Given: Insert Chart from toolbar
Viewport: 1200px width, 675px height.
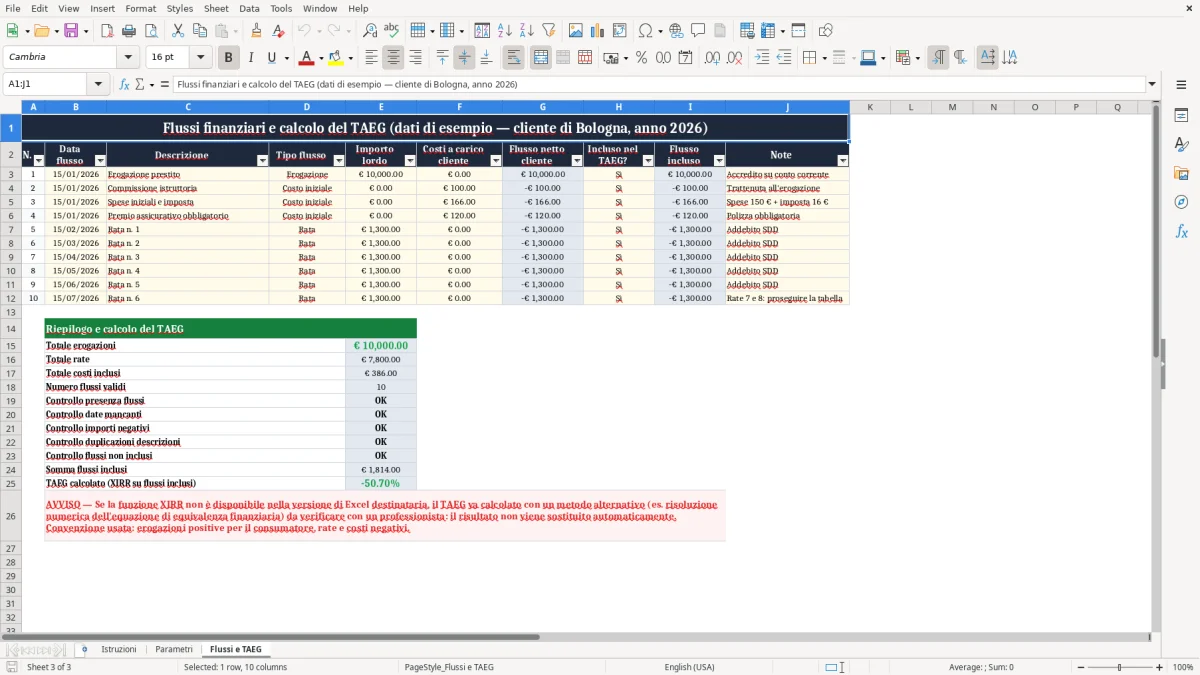Looking at the screenshot, I should tap(598, 31).
